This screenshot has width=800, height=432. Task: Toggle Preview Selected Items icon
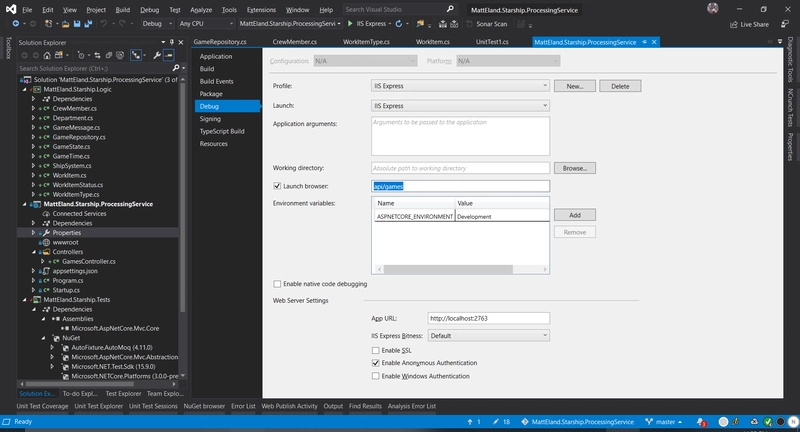[169, 55]
